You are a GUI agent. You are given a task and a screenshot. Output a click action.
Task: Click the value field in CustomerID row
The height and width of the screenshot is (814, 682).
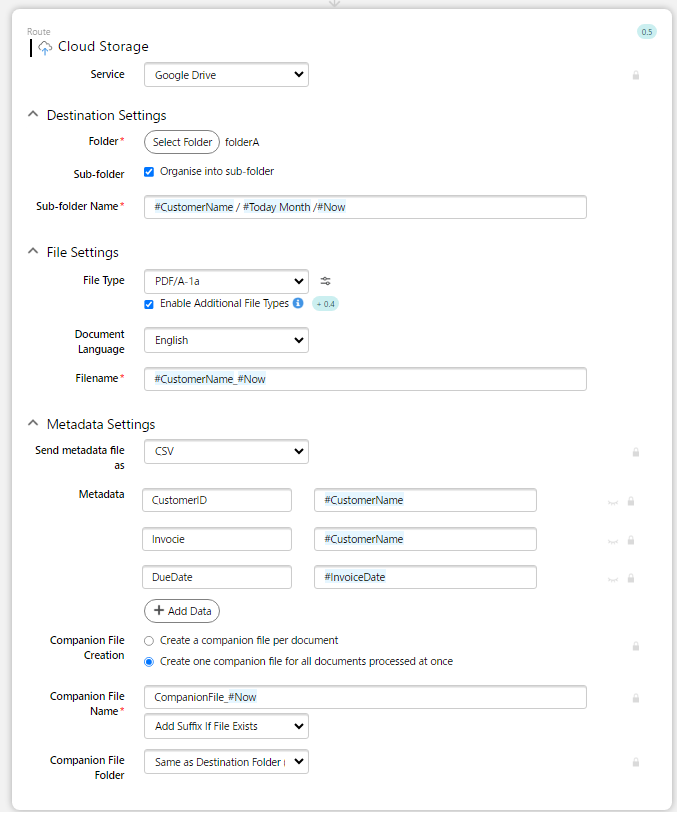(x=425, y=500)
